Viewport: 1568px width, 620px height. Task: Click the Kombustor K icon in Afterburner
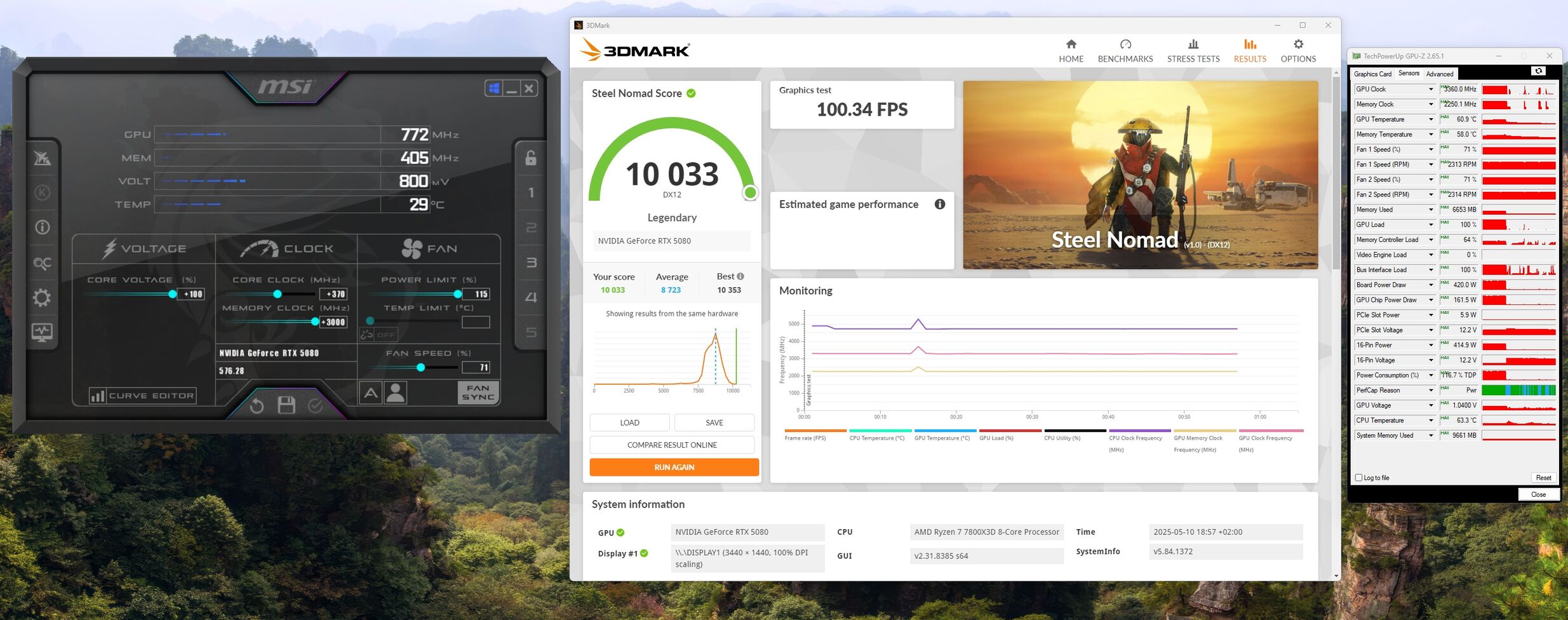42,192
